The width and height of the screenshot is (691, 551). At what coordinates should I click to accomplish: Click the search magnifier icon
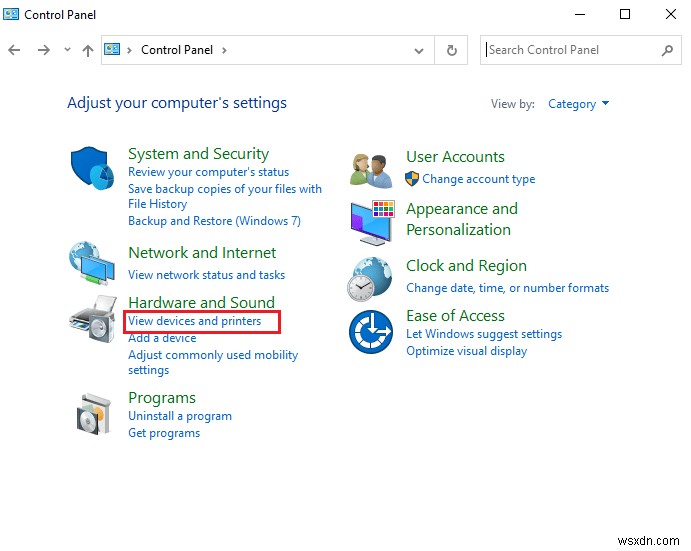(667, 50)
